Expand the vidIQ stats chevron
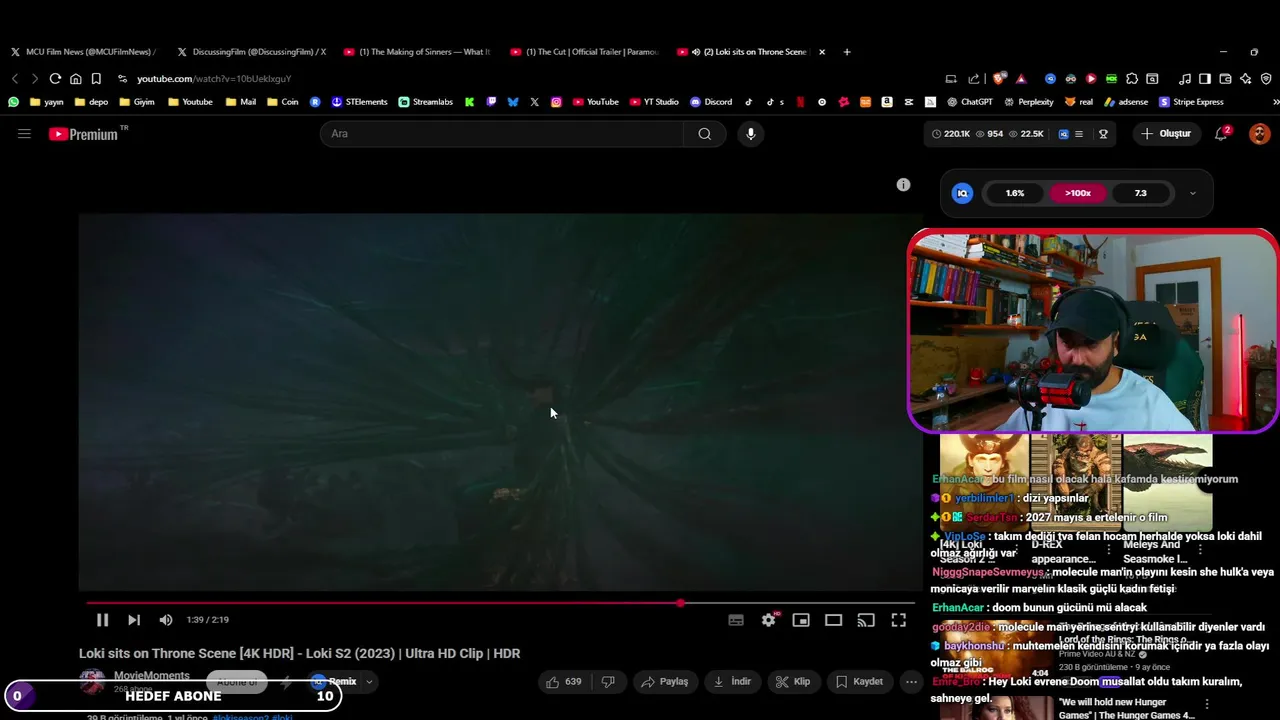The image size is (1280, 720). tap(1192, 193)
